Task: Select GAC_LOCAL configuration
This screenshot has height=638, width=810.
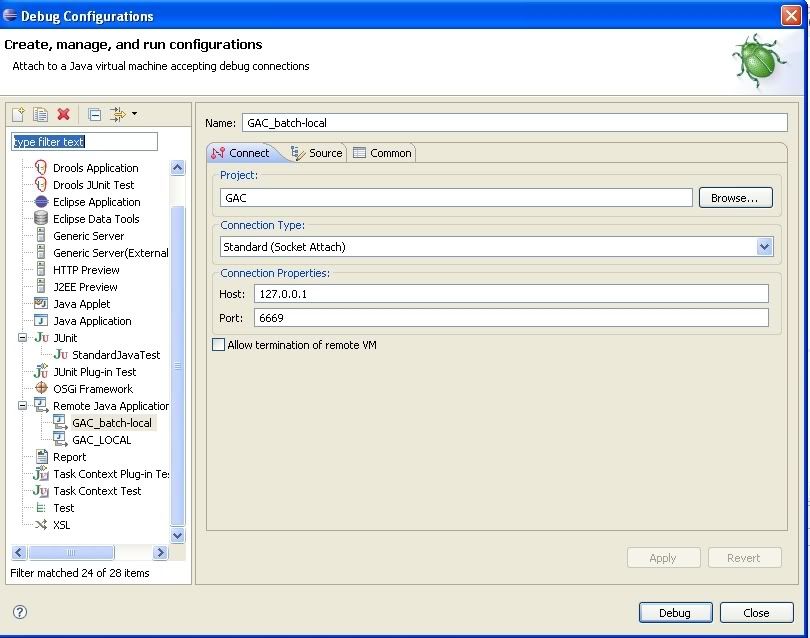Action: [101, 440]
